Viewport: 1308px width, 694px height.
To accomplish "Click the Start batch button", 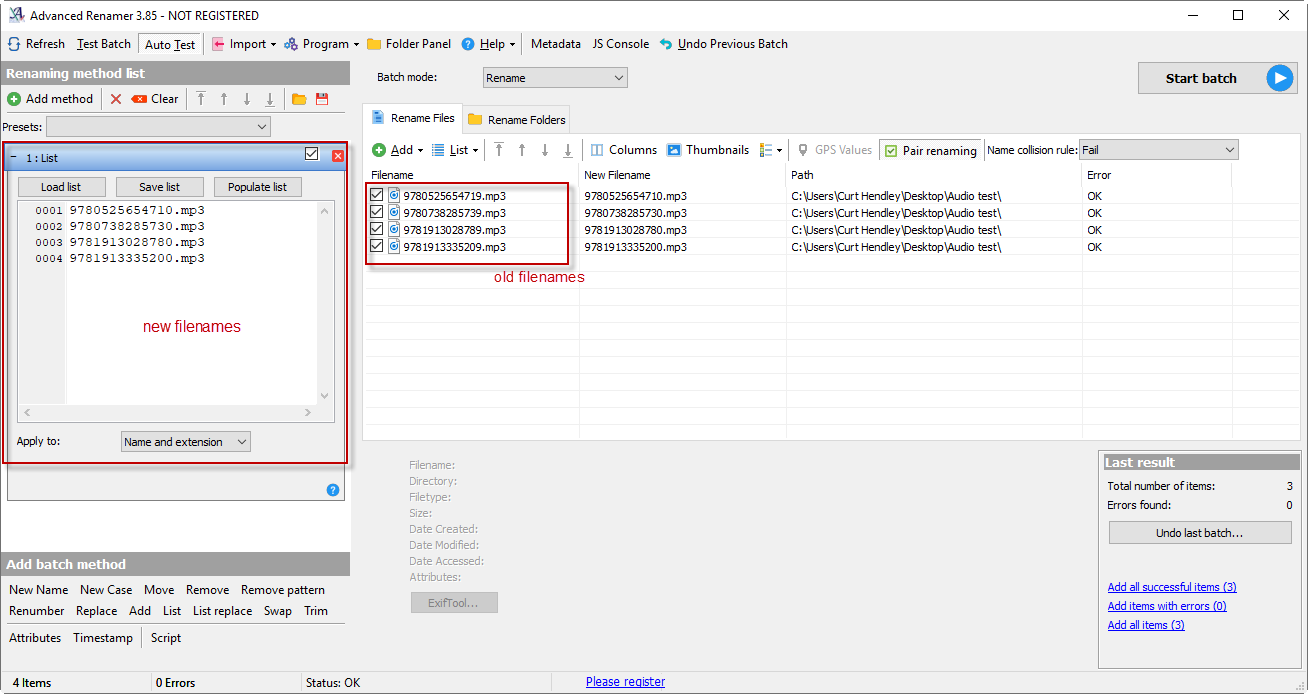I will pos(1217,78).
